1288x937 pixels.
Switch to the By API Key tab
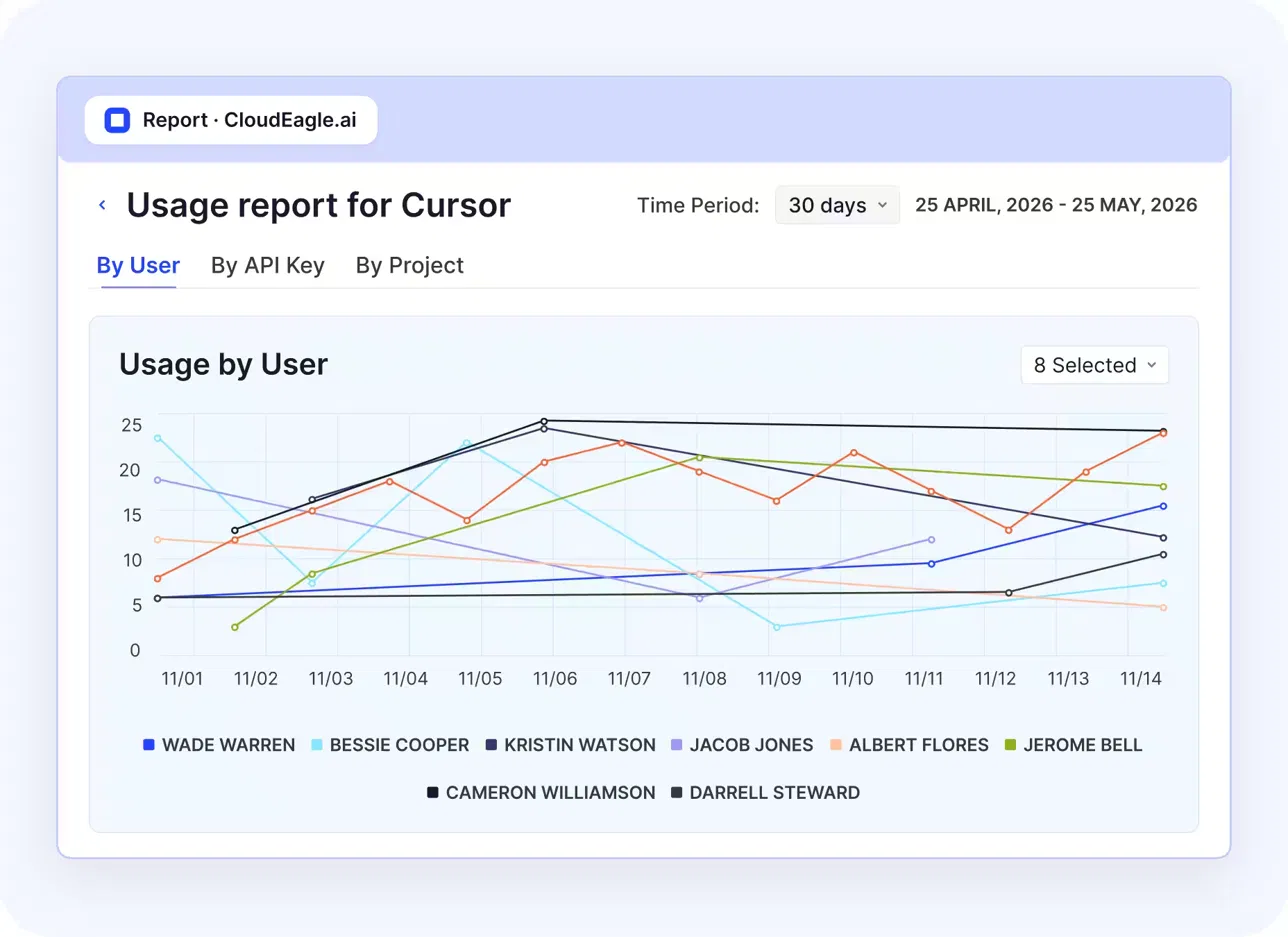point(268,265)
